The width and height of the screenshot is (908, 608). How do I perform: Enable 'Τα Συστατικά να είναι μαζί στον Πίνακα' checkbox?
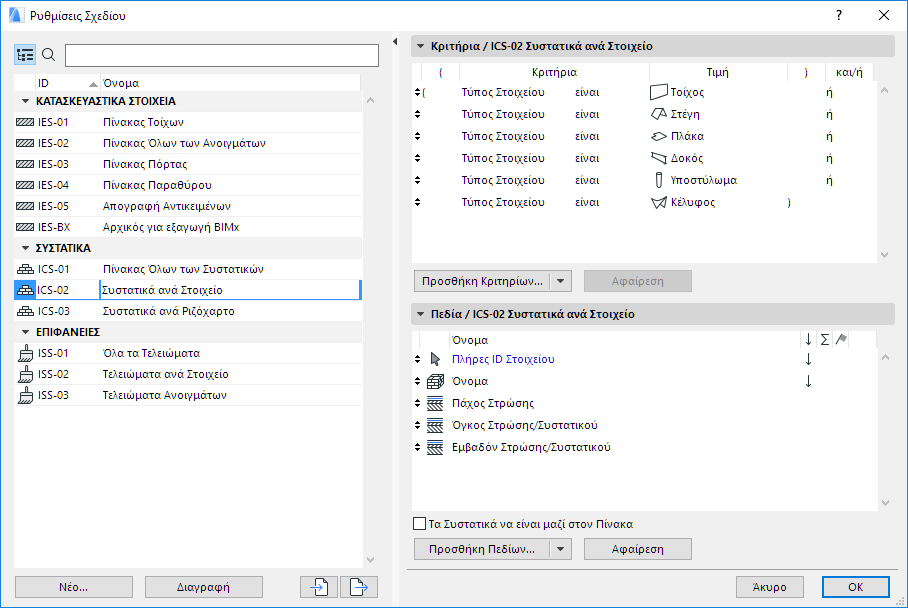[420, 524]
